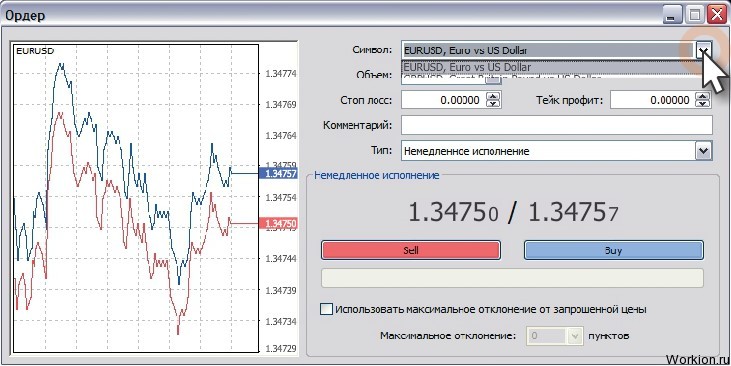The height and width of the screenshot is (366, 731).
Task: Click the ask price quote 1.34757
Action: [573, 213]
